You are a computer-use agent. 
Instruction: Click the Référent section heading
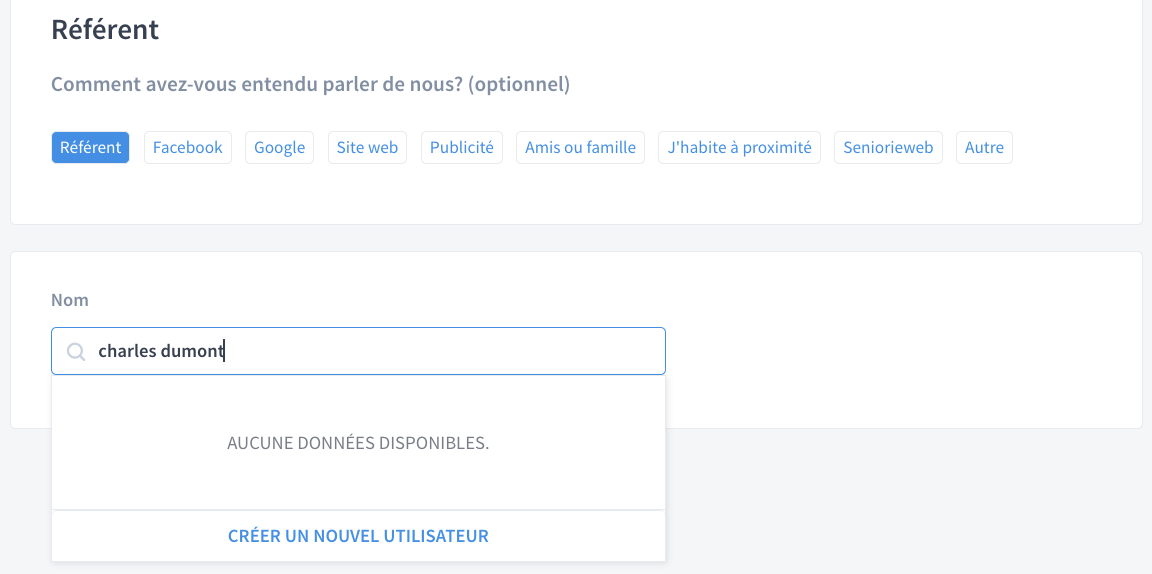[105, 29]
